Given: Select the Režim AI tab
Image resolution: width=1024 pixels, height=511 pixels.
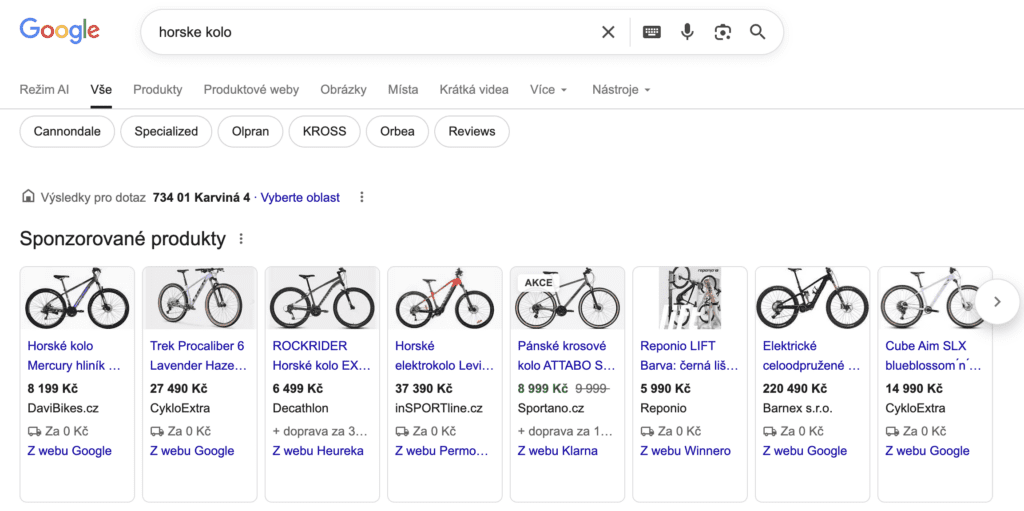Looking at the screenshot, I should [44, 89].
